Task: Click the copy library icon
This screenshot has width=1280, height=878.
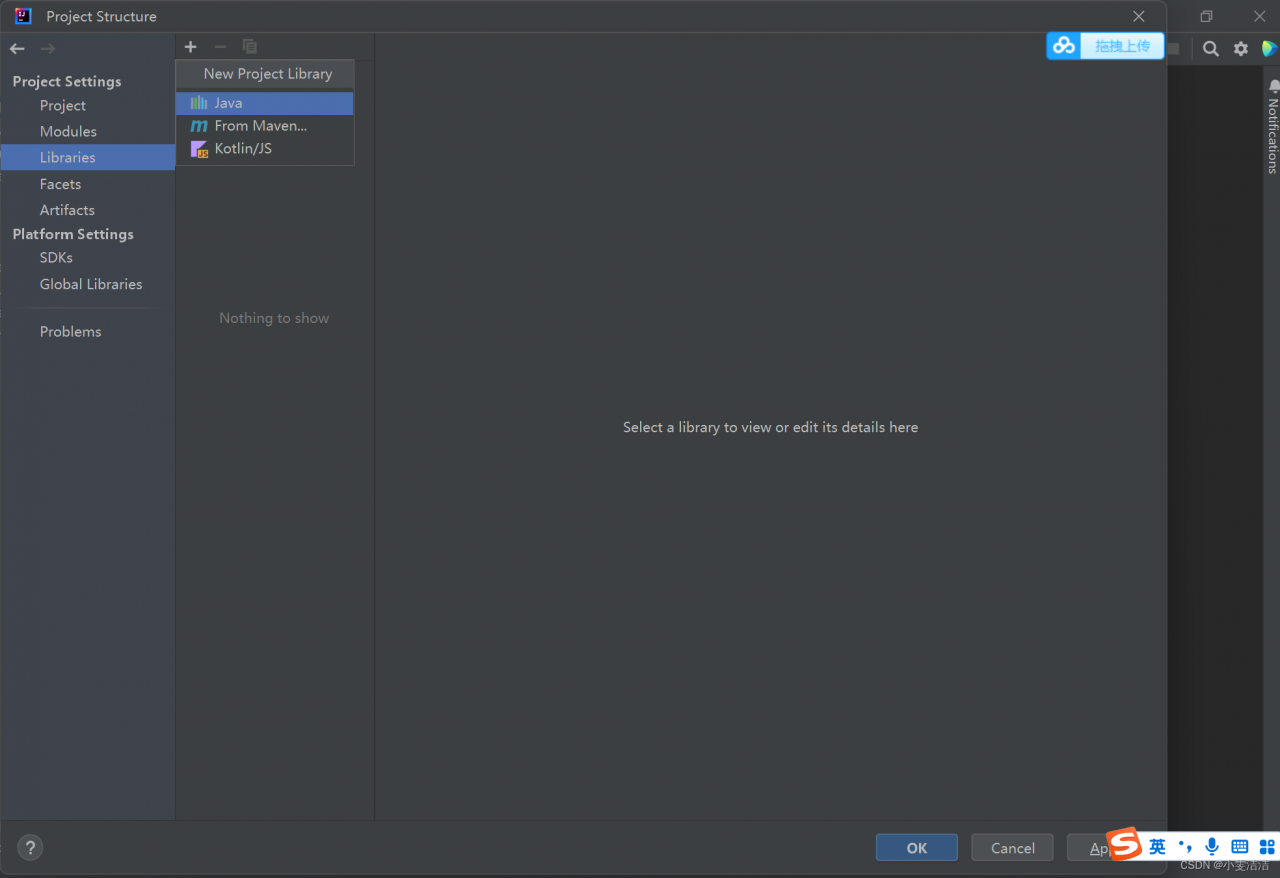Action: point(250,47)
